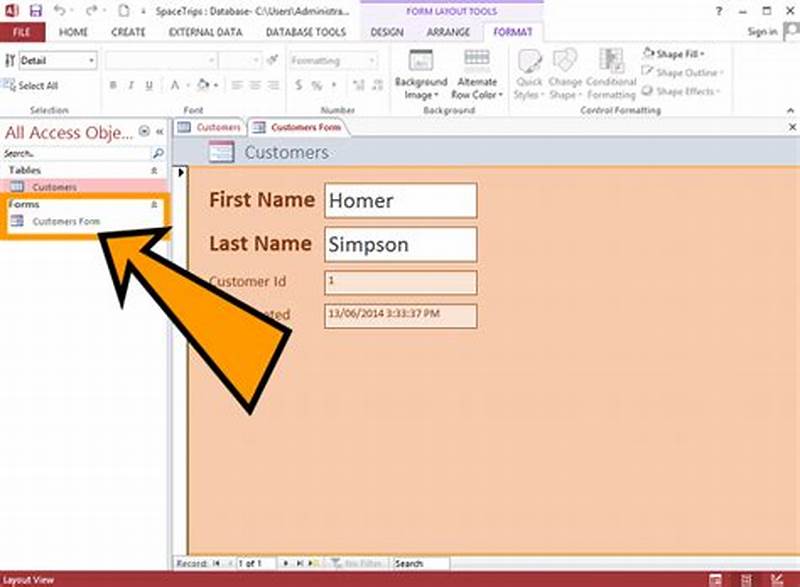Screen dimensions: 800x587
Task: Open the Customers table tab
Action: point(214,128)
